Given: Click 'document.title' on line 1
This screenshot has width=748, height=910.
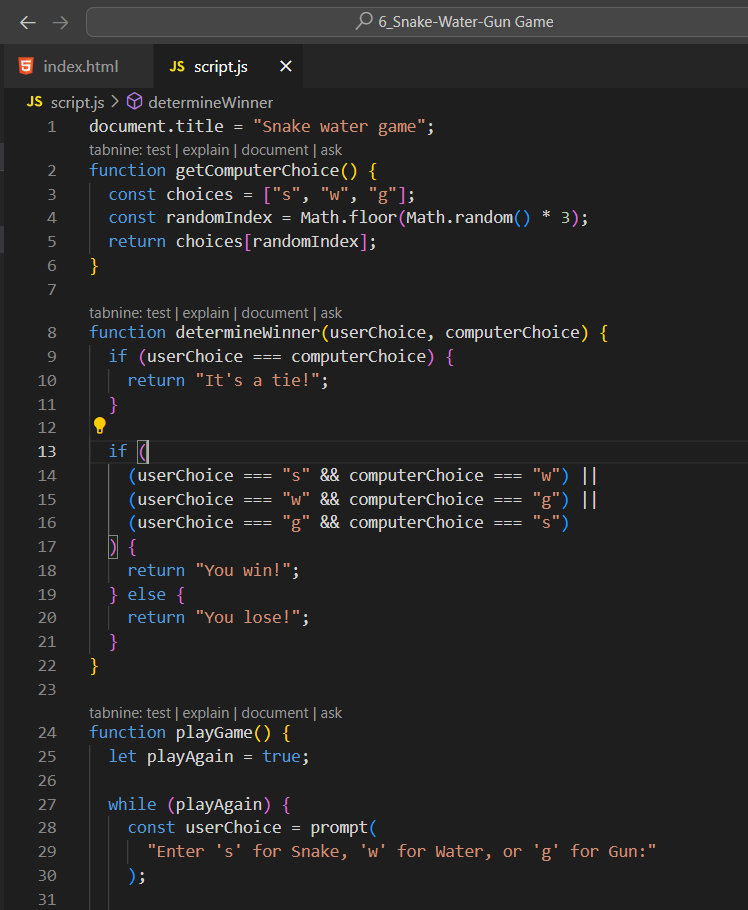Looking at the screenshot, I should [156, 127].
